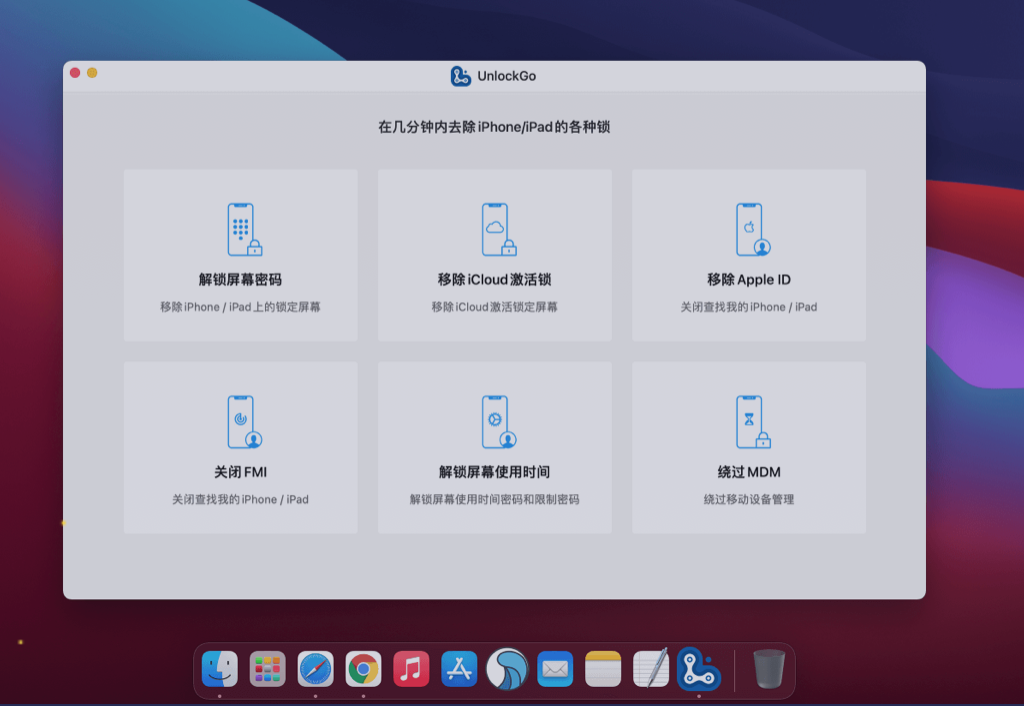Open UnlockGo from the Dock
Image resolution: width=1024 pixels, height=706 pixels.
point(697,670)
